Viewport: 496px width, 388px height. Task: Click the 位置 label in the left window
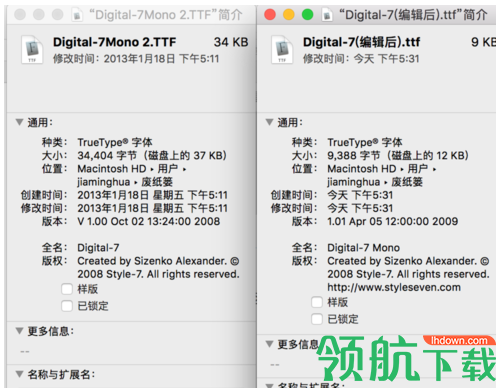pyautogui.click(x=54, y=169)
